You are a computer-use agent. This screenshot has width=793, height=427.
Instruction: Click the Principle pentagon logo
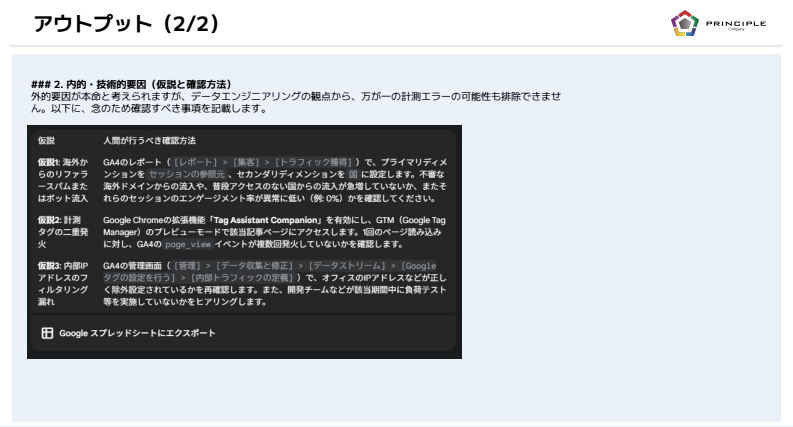pos(685,23)
